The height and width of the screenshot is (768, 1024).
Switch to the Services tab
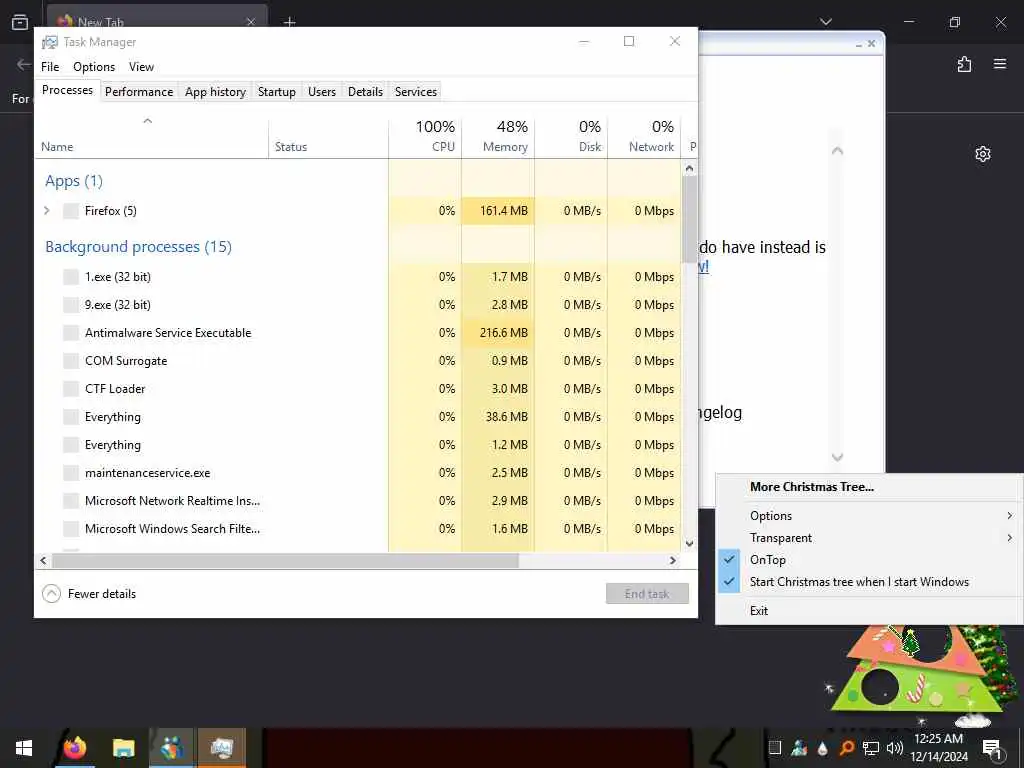tap(416, 92)
